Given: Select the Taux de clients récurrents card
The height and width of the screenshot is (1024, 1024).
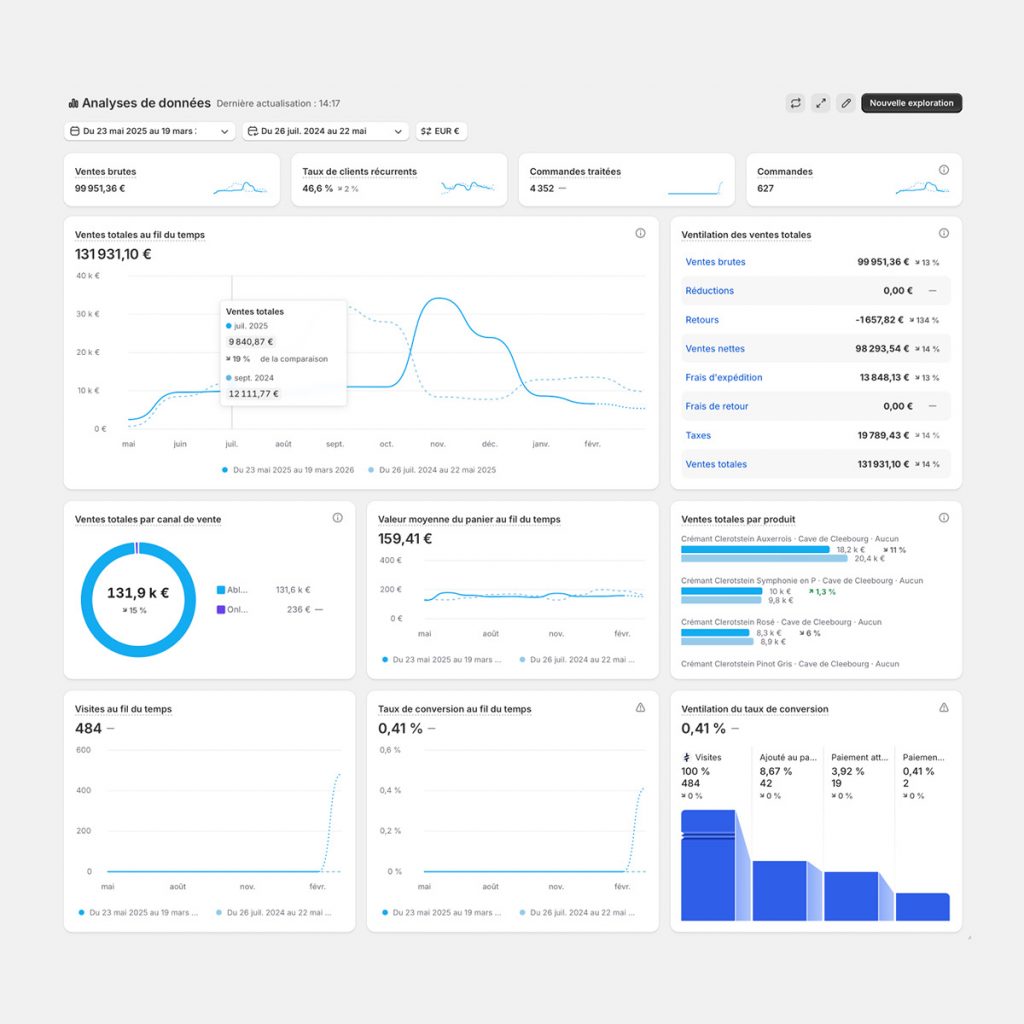Looking at the screenshot, I should [x=398, y=180].
